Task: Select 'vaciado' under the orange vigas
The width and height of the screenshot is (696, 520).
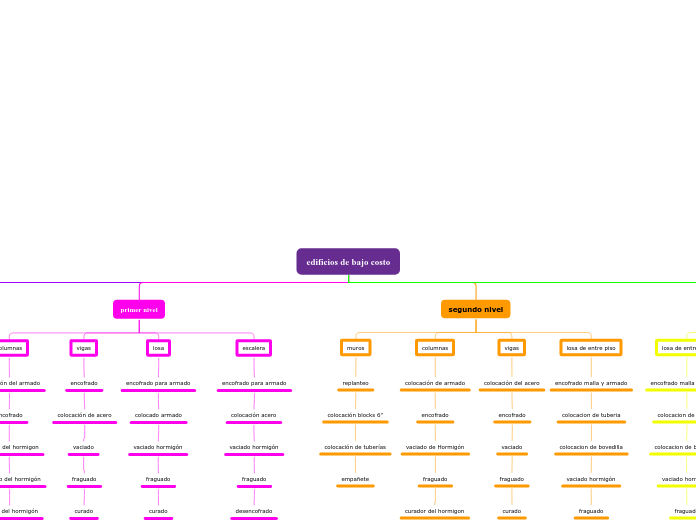Action: (512, 447)
